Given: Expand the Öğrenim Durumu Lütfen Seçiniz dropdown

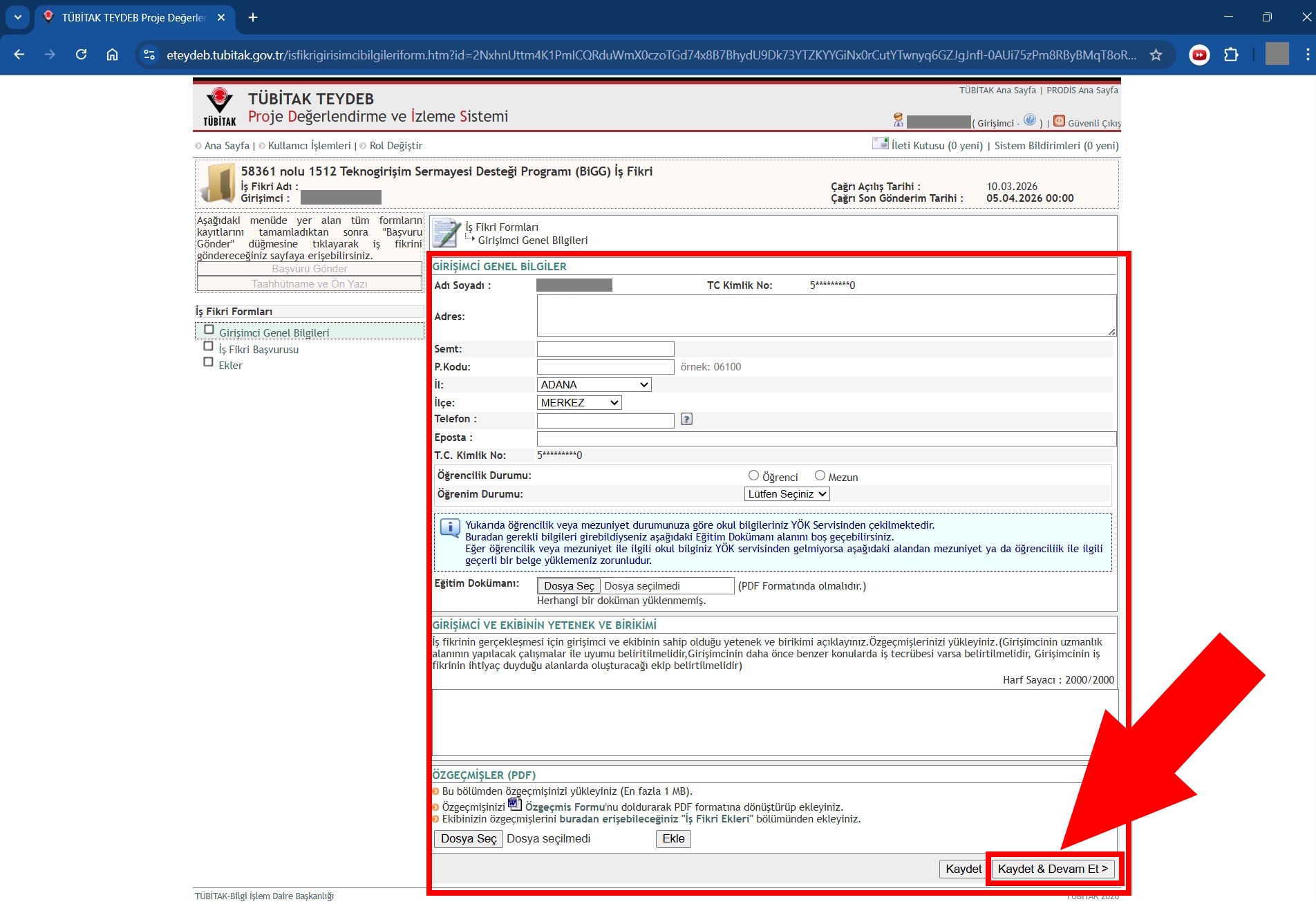Looking at the screenshot, I should (x=787, y=494).
